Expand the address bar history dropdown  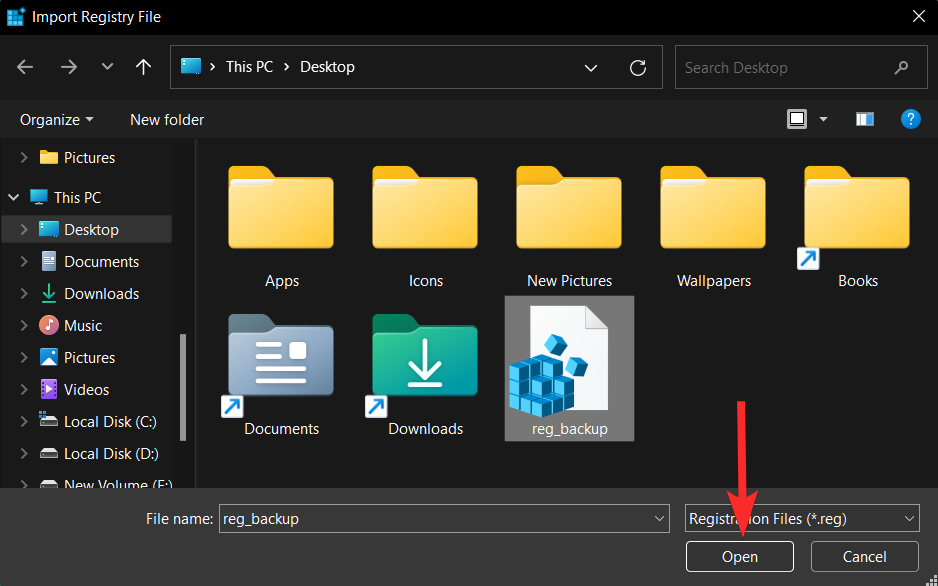pyautogui.click(x=590, y=68)
